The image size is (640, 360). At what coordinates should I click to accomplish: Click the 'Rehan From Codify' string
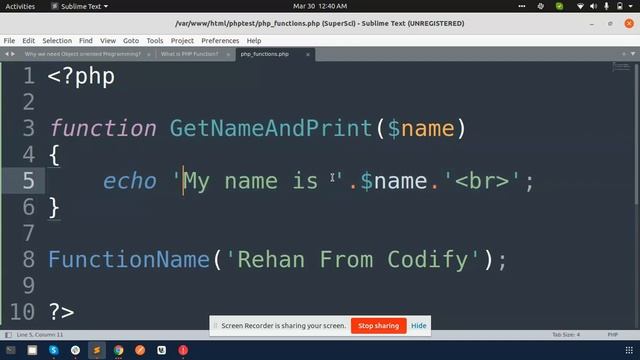pos(352,259)
